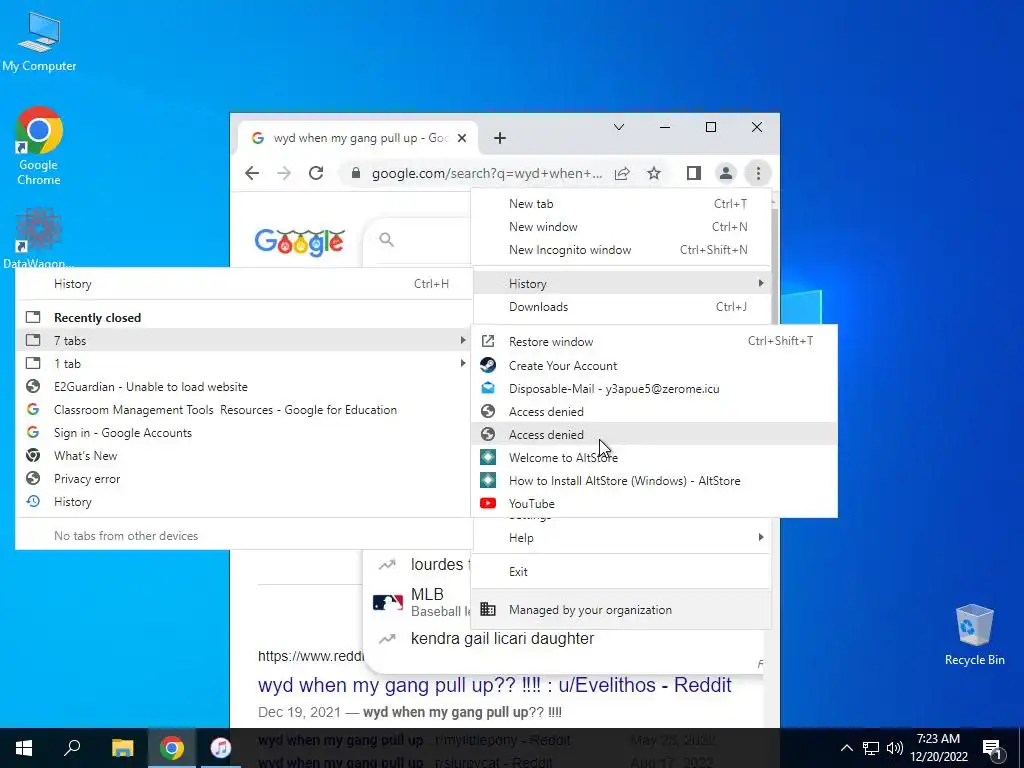
Task: Click the profile avatar icon in Chrome toolbar
Action: tap(726, 173)
